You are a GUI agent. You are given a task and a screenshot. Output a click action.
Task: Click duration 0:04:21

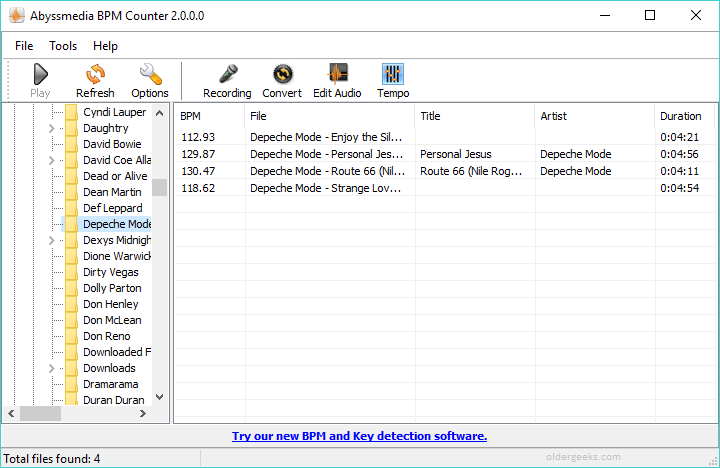coord(680,137)
